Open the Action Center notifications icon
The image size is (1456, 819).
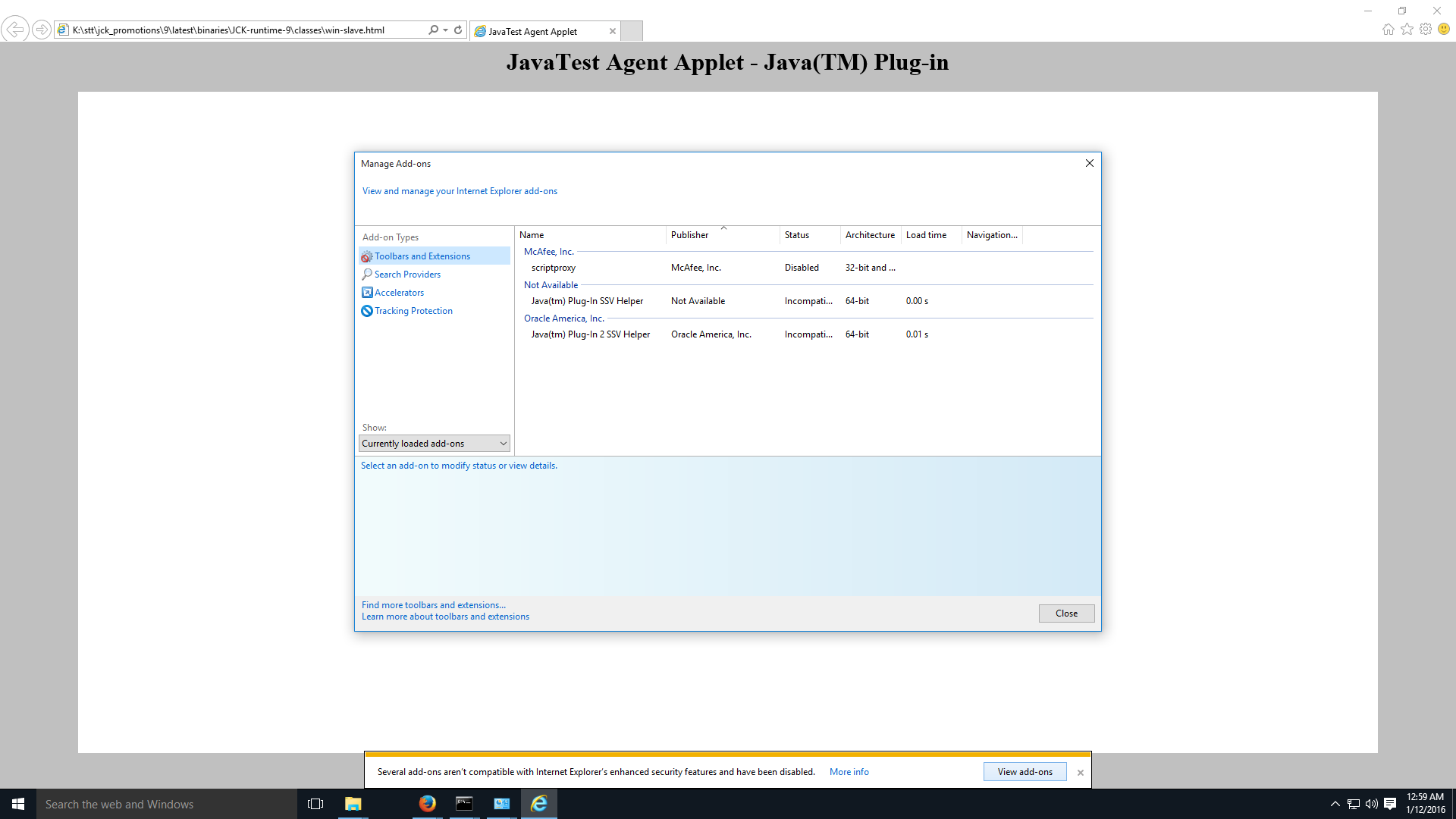(x=1390, y=804)
